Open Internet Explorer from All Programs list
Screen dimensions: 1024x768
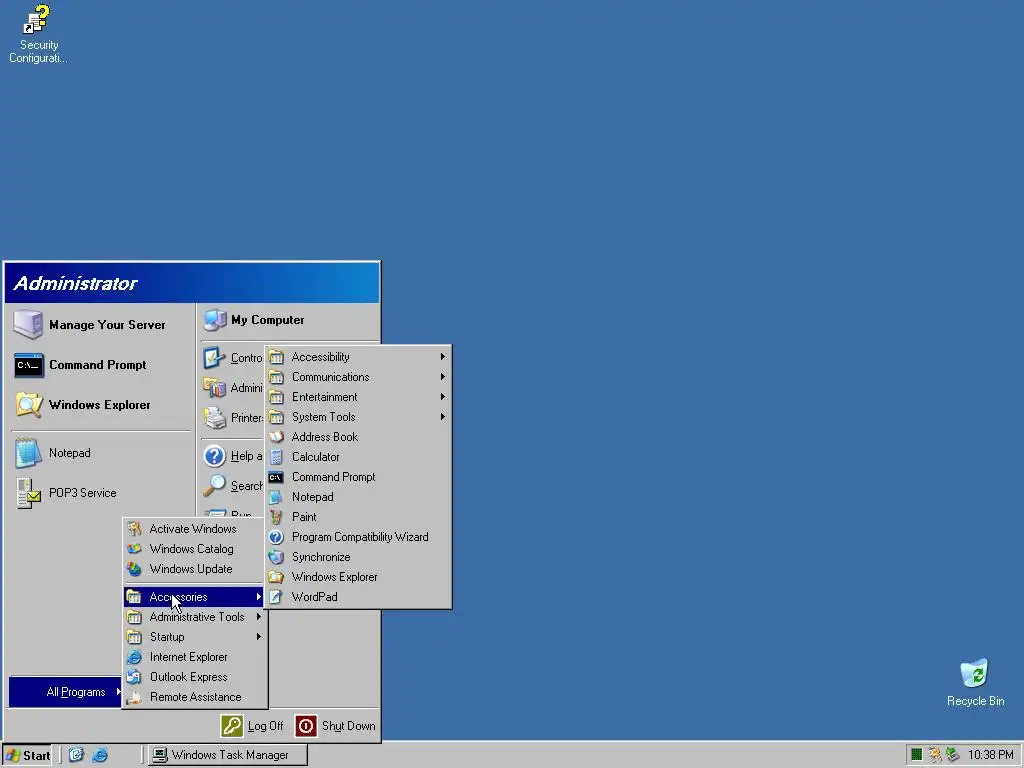coord(195,657)
